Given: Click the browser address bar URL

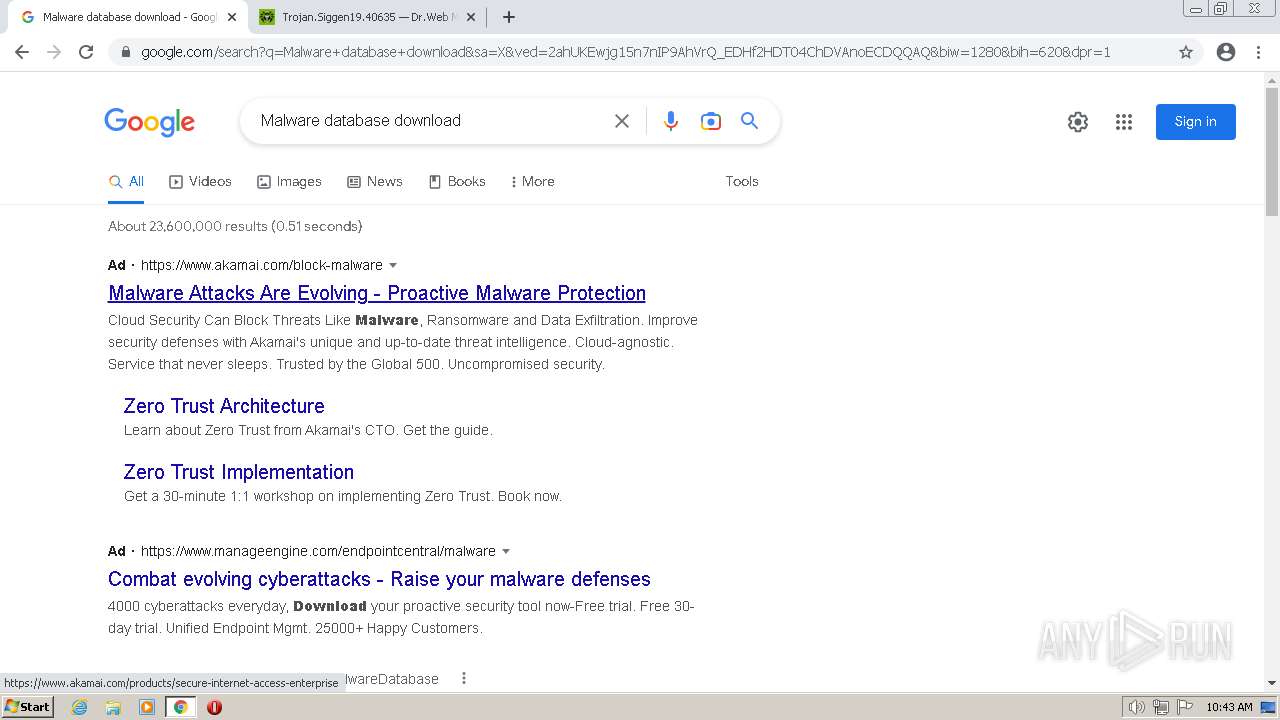Looking at the screenshot, I should click(625, 52).
